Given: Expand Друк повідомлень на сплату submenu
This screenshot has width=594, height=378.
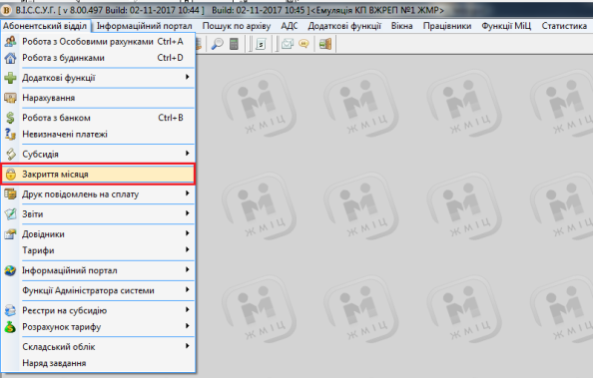Looking at the screenshot, I should click(98, 194).
